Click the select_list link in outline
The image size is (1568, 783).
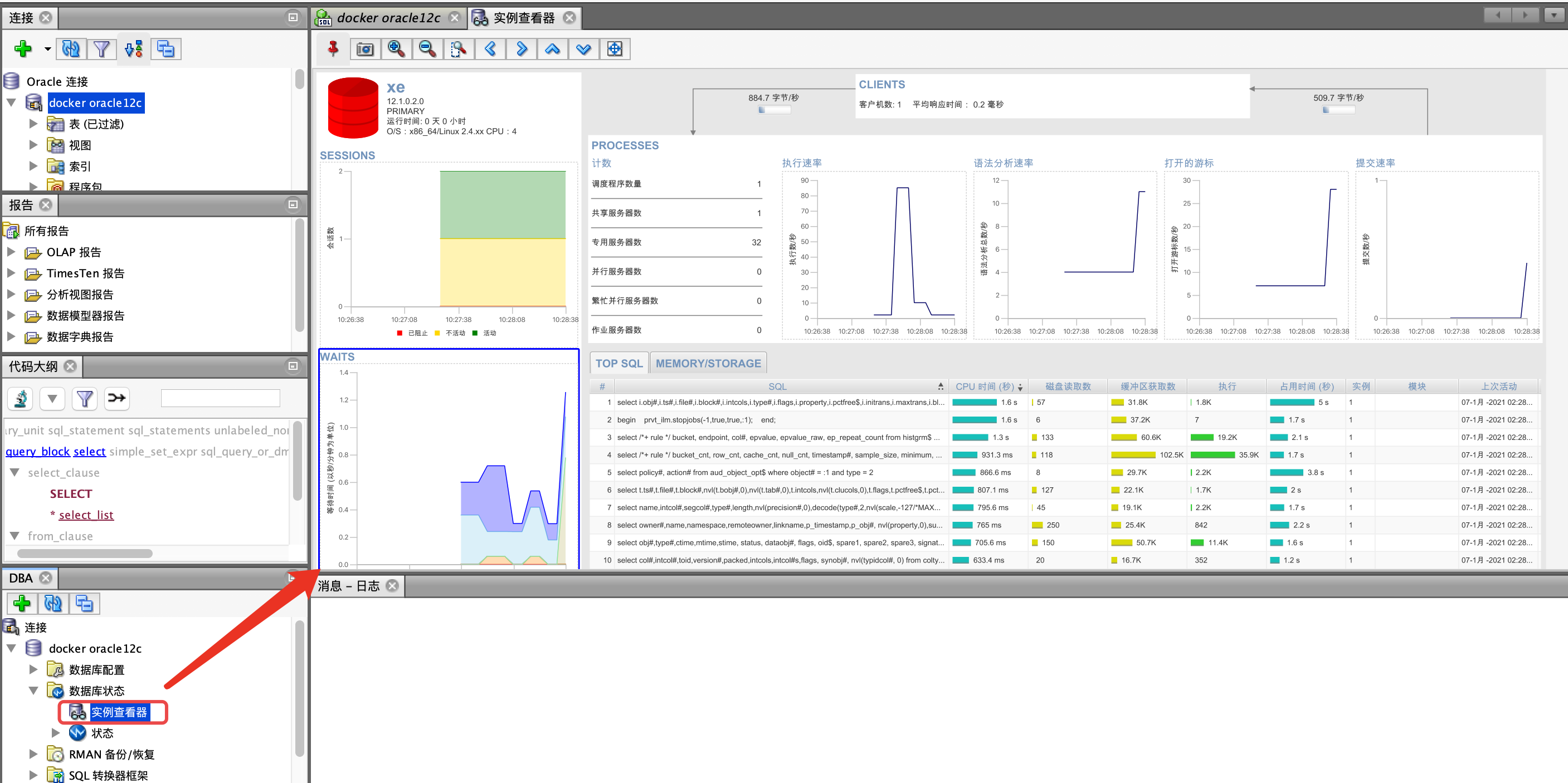coord(86,515)
